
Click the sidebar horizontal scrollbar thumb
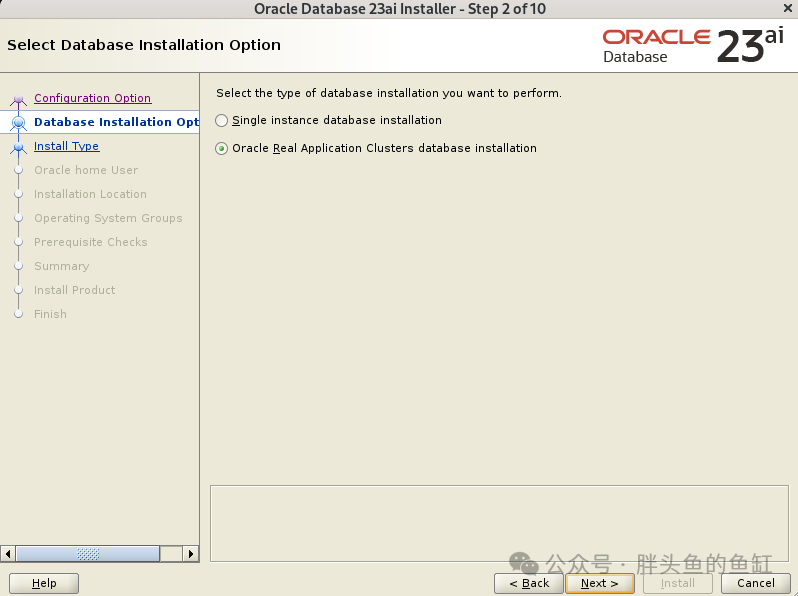click(x=88, y=554)
